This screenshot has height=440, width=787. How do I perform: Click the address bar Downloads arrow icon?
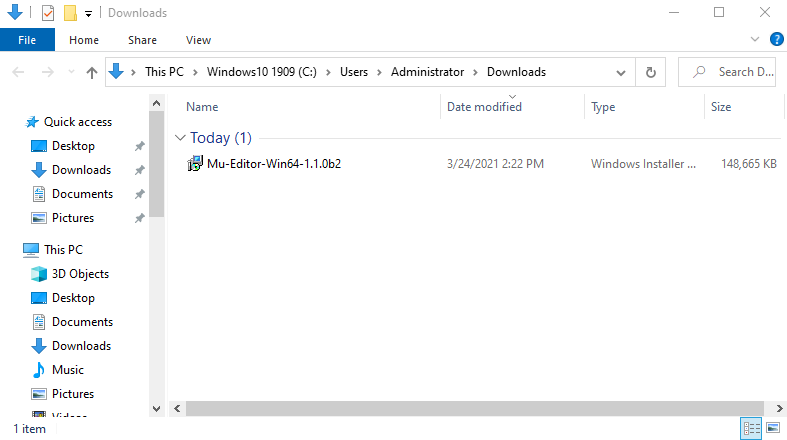click(x=116, y=71)
